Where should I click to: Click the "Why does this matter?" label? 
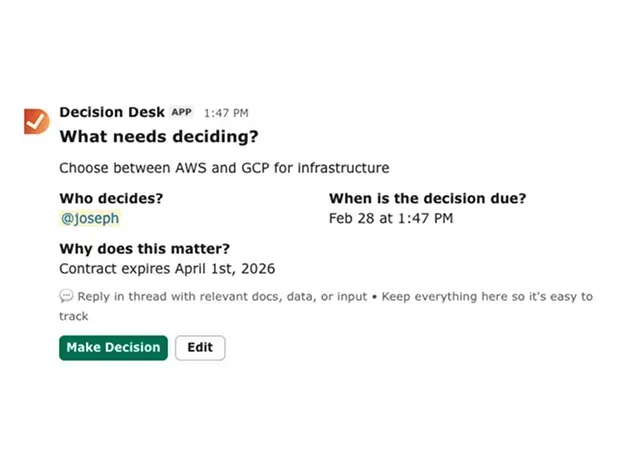144,249
